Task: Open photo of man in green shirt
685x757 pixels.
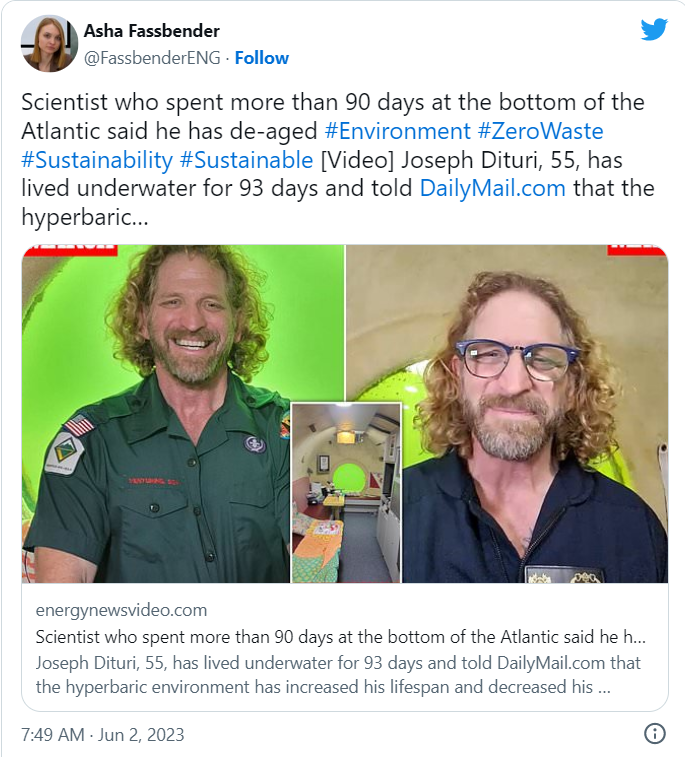Action: click(x=156, y=413)
